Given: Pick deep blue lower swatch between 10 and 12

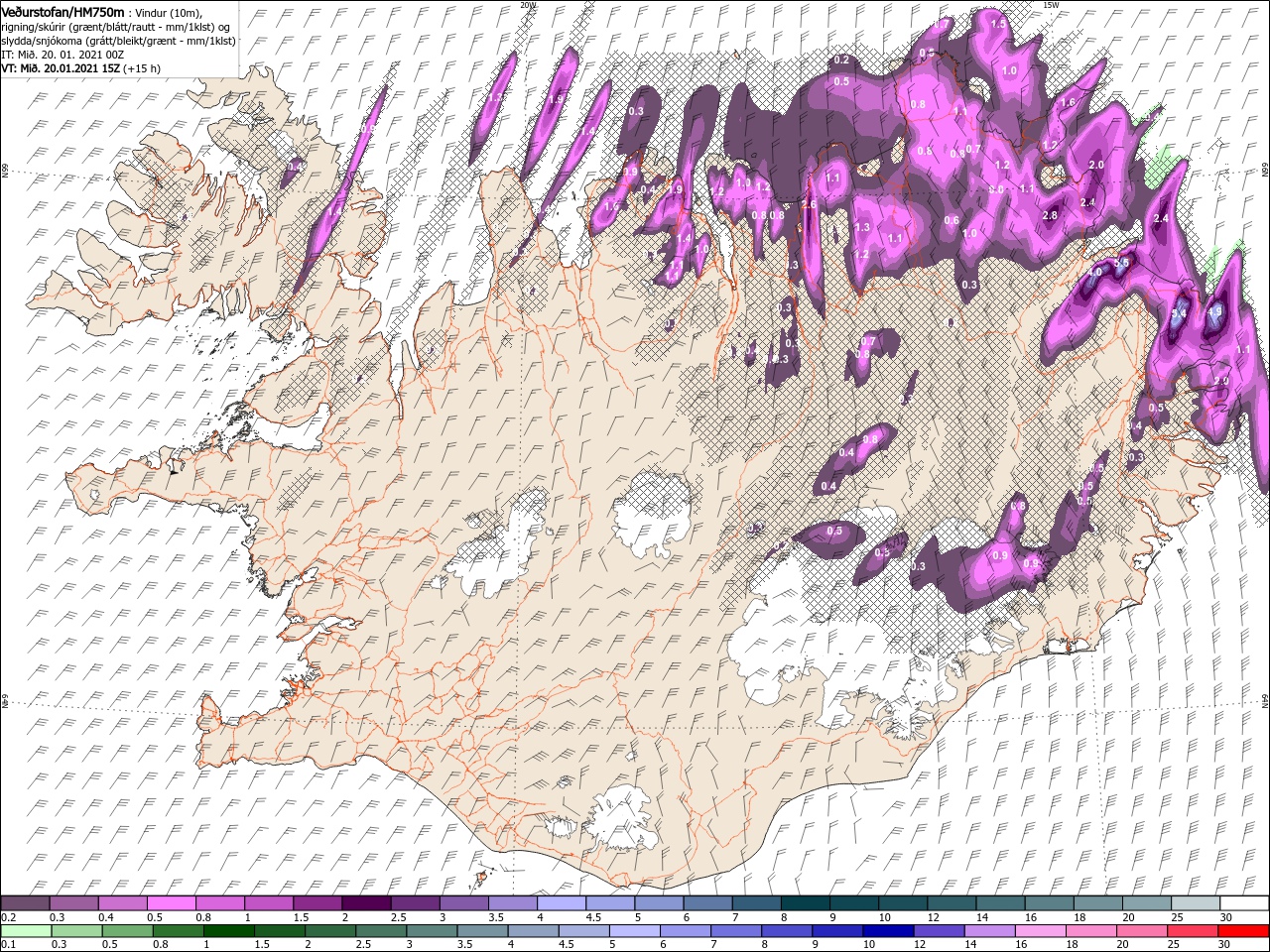Looking at the screenshot, I should tap(889, 930).
